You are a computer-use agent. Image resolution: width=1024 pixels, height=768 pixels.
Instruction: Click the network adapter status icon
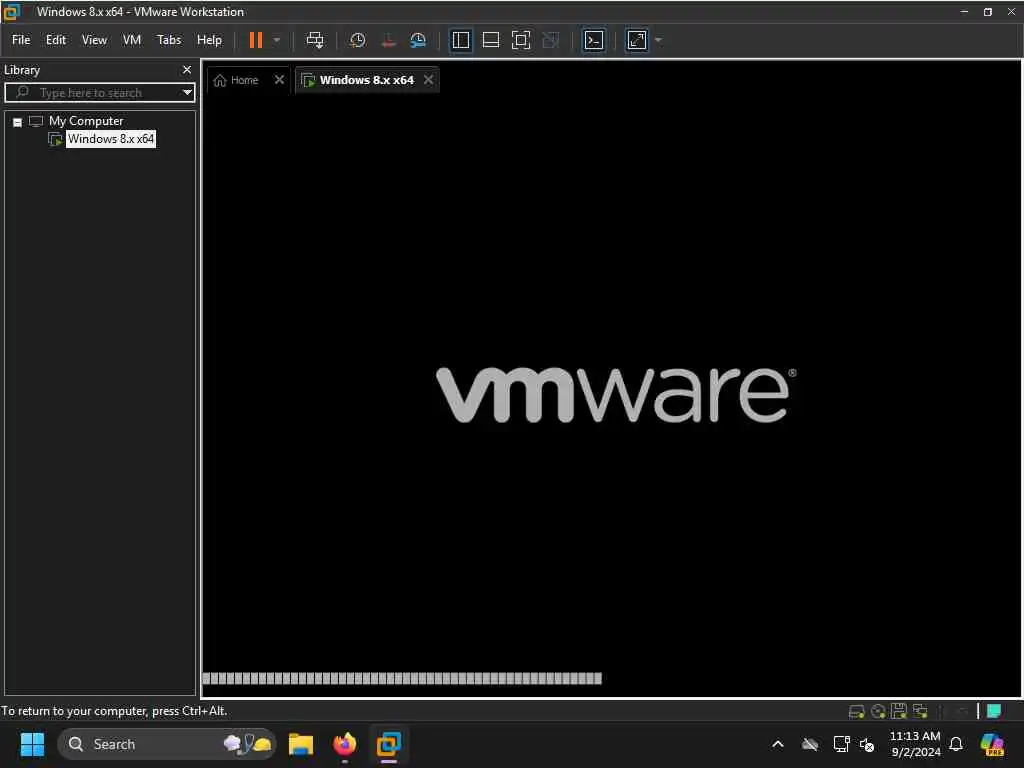[920, 711]
